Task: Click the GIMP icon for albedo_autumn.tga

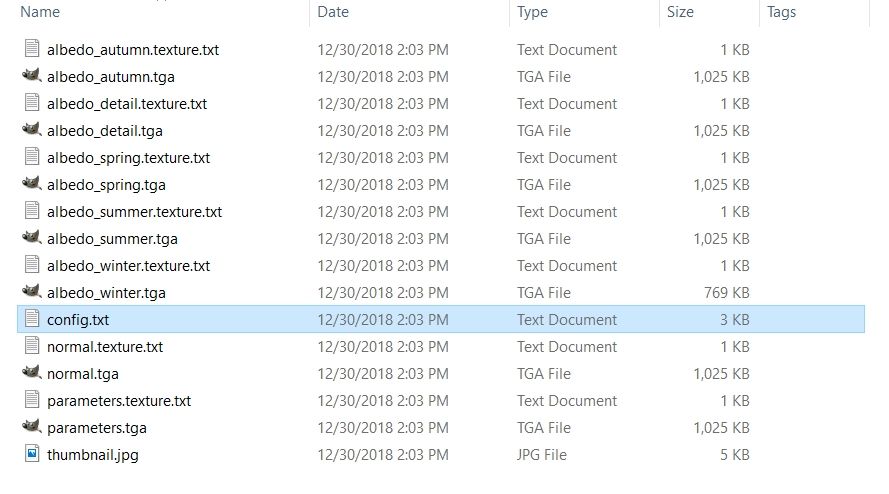Action: tap(31, 77)
